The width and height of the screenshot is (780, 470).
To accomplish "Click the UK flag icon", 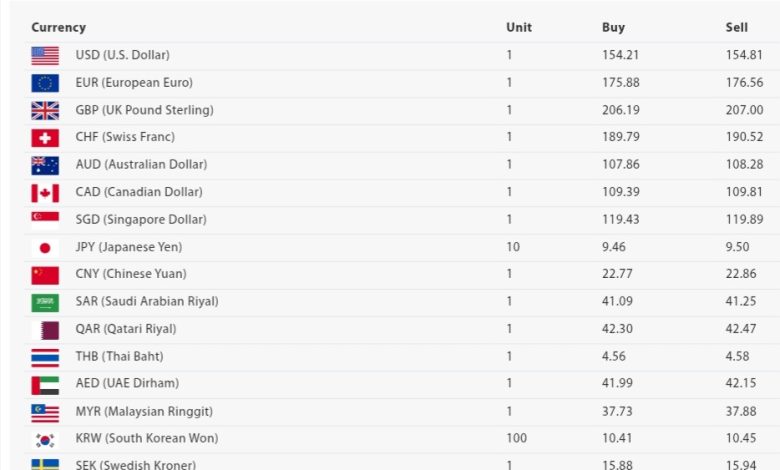I will pos(45,110).
